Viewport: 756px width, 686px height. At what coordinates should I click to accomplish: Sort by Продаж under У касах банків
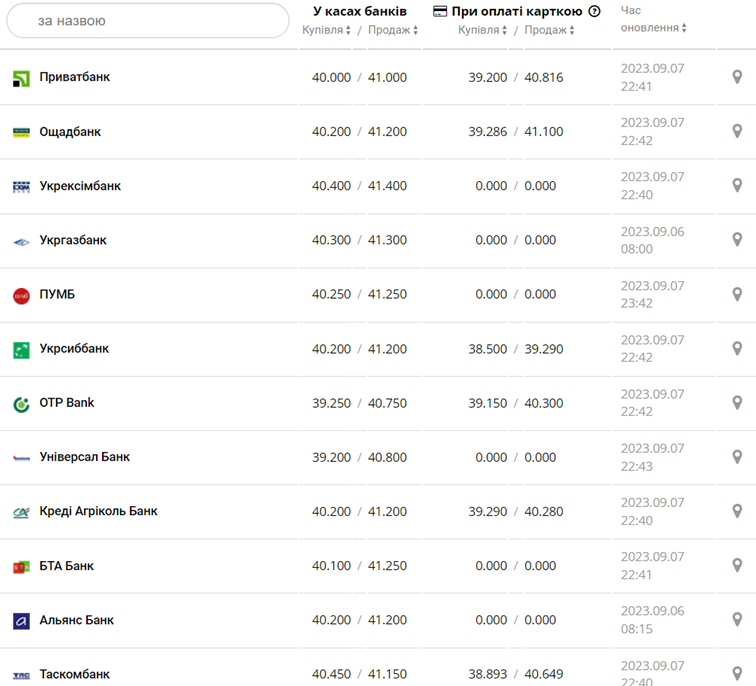pyautogui.click(x=392, y=30)
